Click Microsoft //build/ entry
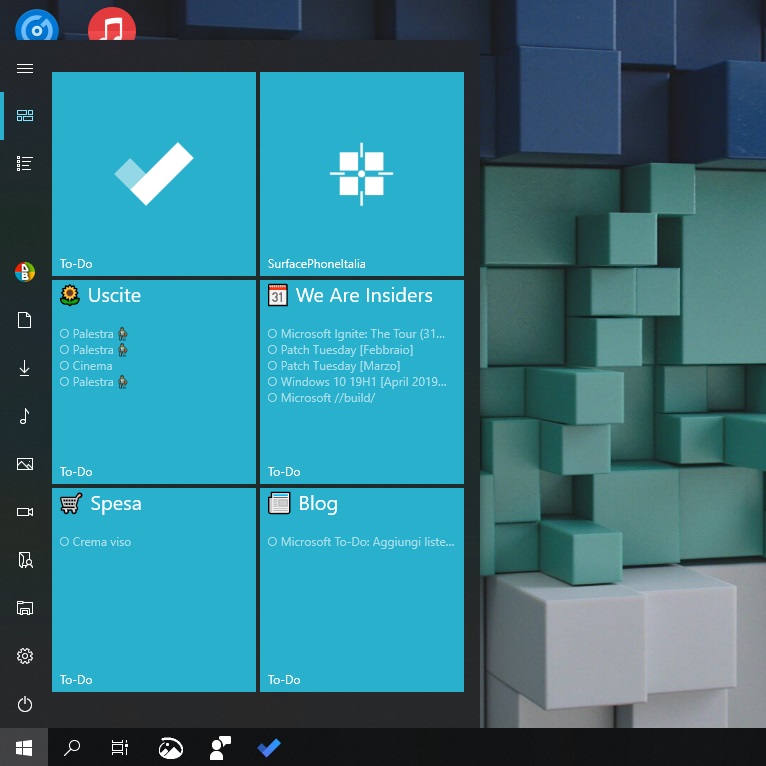This screenshot has height=766, width=766. pos(321,398)
